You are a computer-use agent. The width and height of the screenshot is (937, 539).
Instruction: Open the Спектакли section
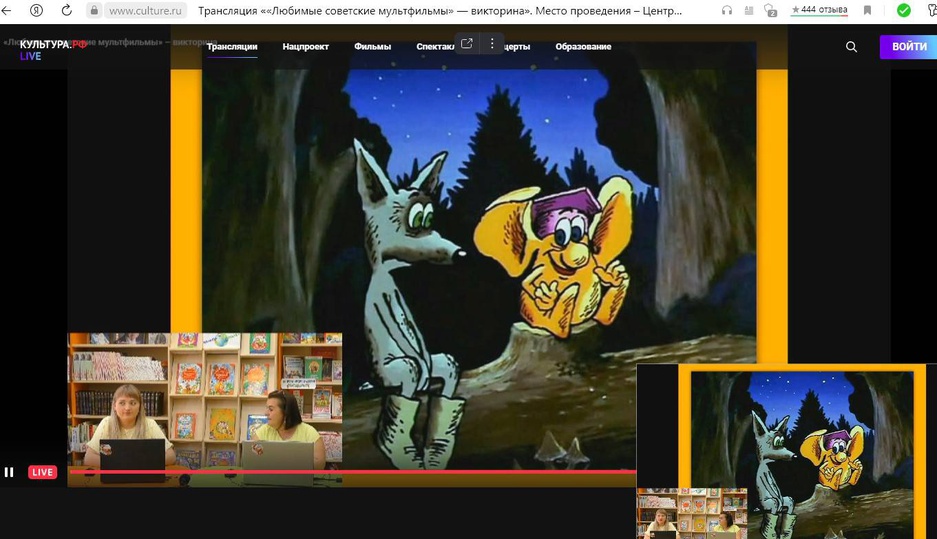coord(435,47)
